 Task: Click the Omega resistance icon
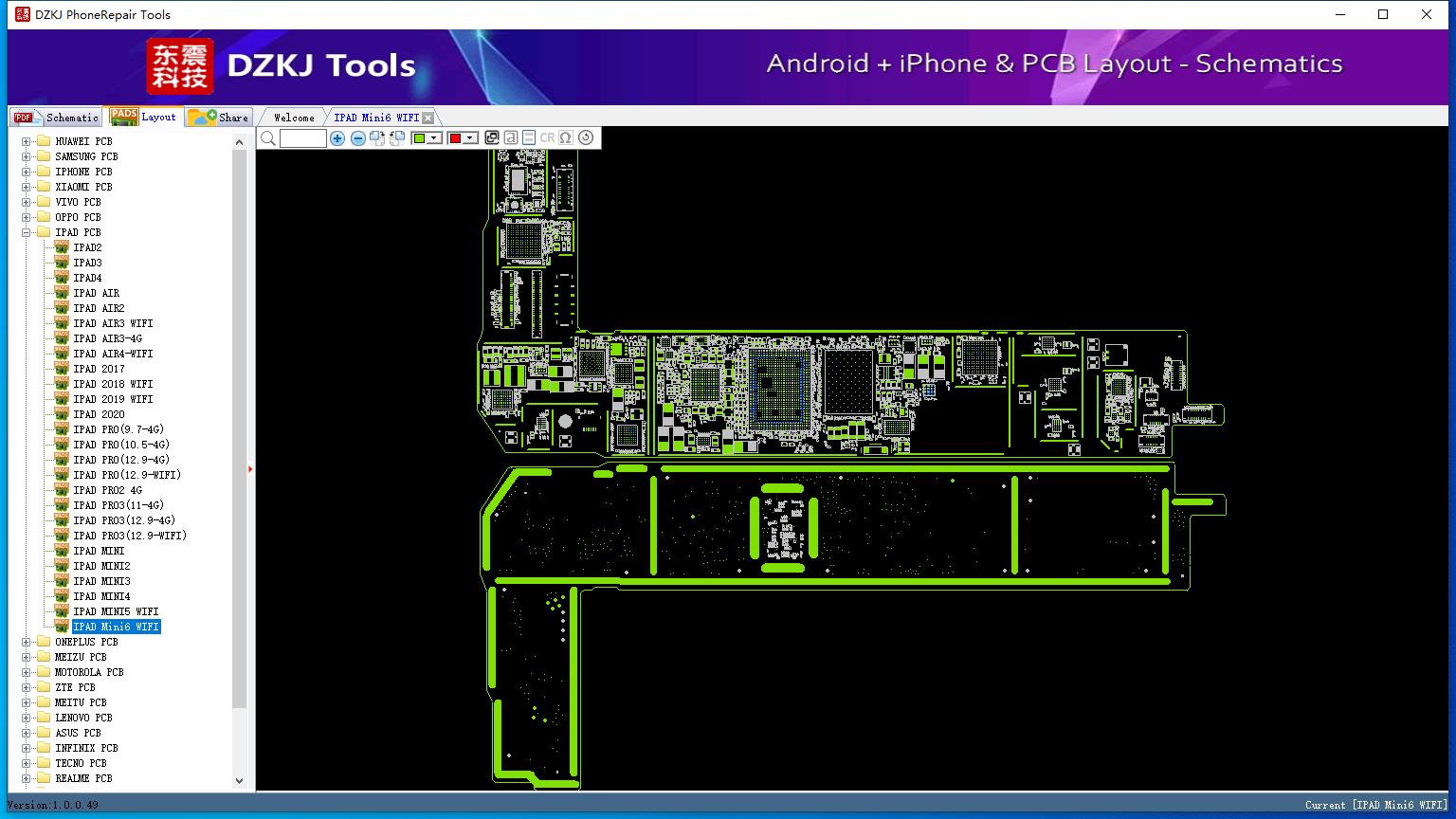click(566, 138)
